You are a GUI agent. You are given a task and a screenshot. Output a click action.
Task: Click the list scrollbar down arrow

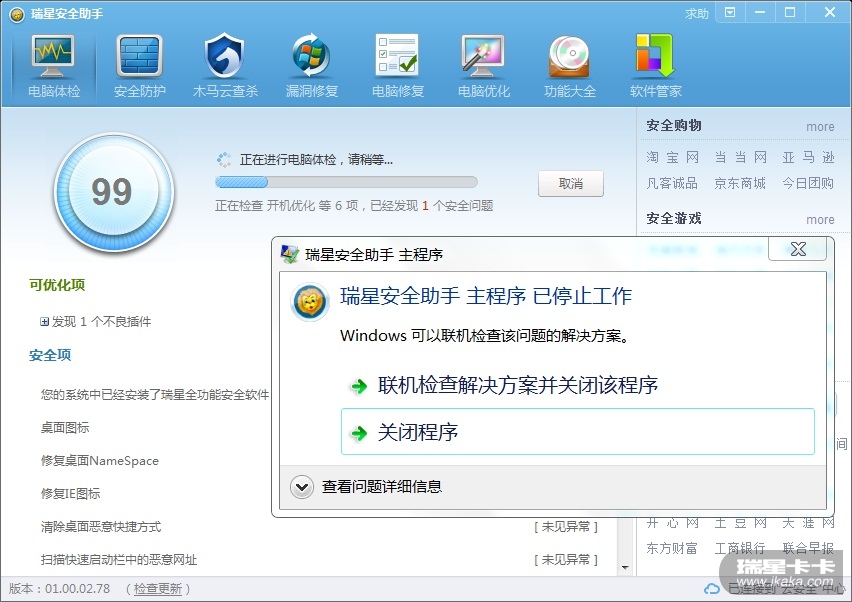(x=625, y=568)
